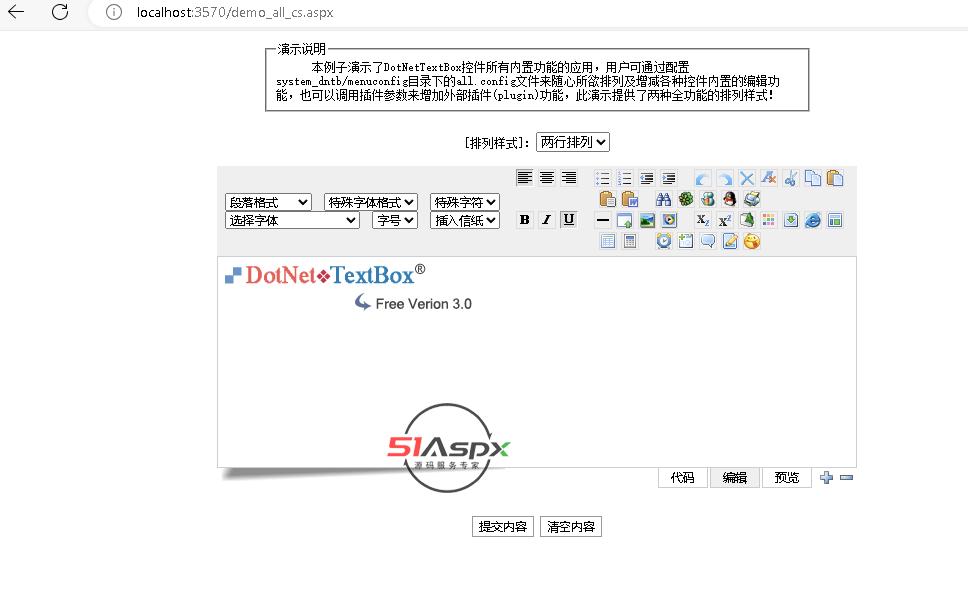Click the window upload arrow icon
Image resolution: width=968 pixels, height=608 pixels.
[625, 220]
